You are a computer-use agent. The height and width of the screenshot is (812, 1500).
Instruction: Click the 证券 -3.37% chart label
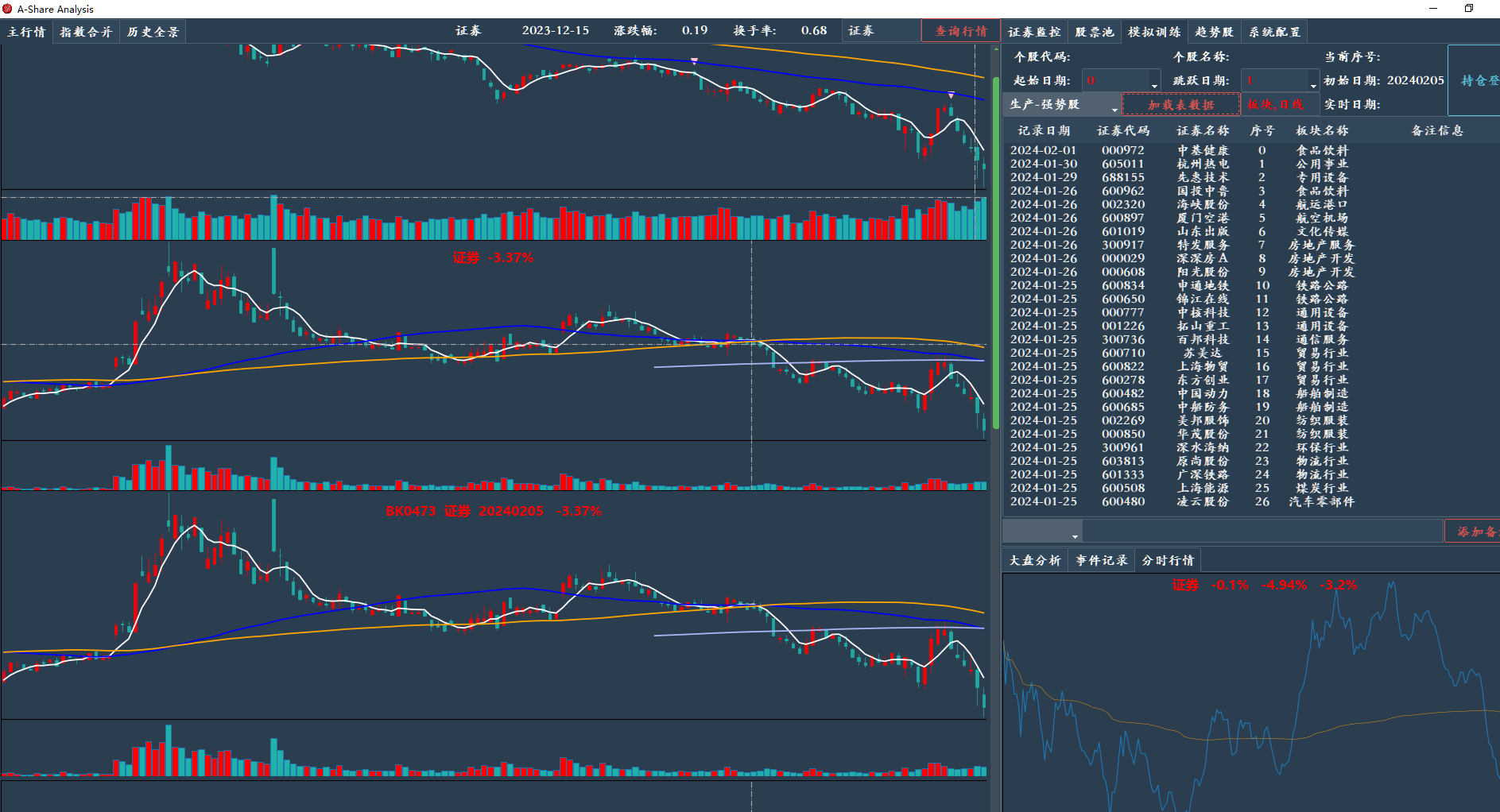point(493,257)
